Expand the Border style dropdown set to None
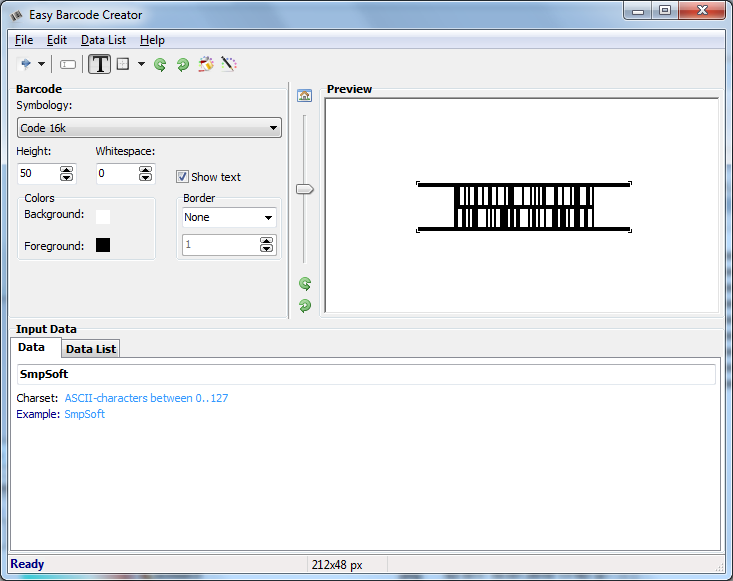This screenshot has width=733, height=581. click(229, 217)
